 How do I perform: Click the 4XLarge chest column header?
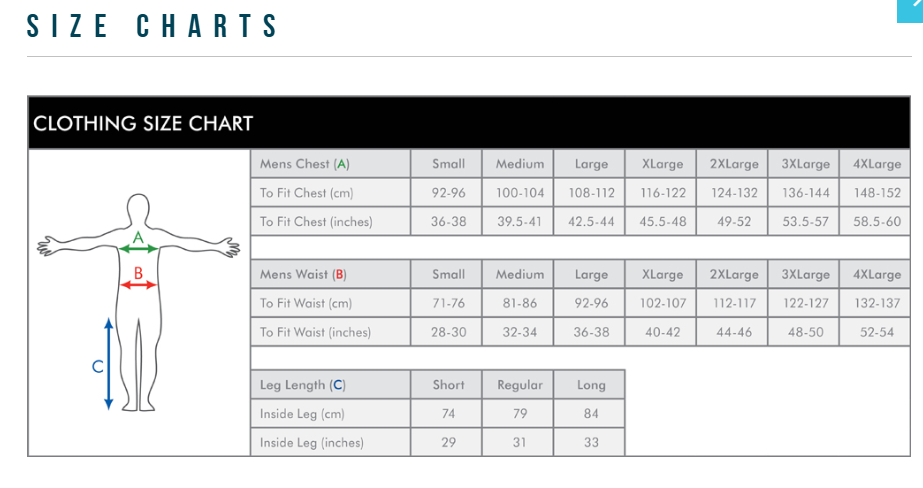click(877, 164)
